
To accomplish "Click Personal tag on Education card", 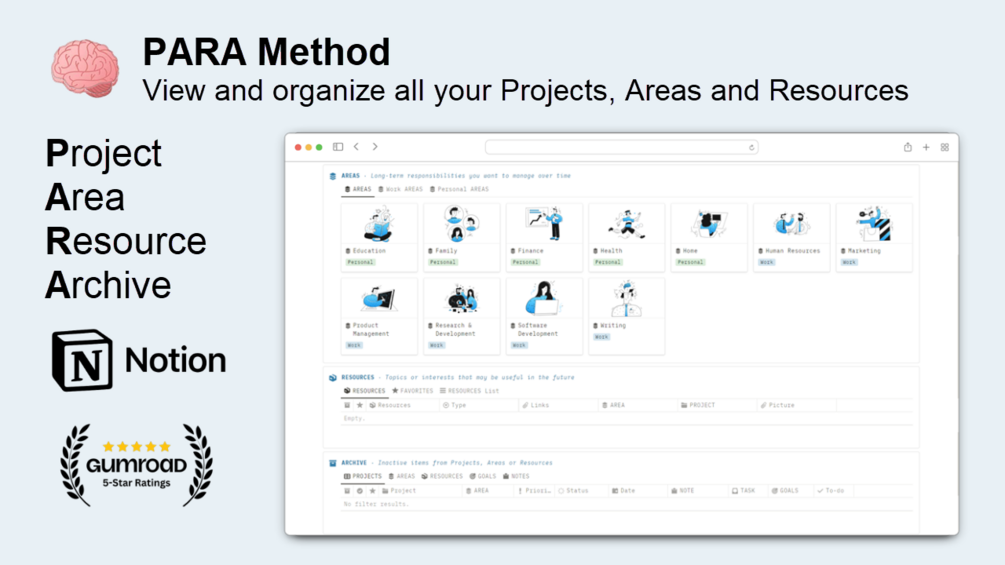I will [360, 263].
